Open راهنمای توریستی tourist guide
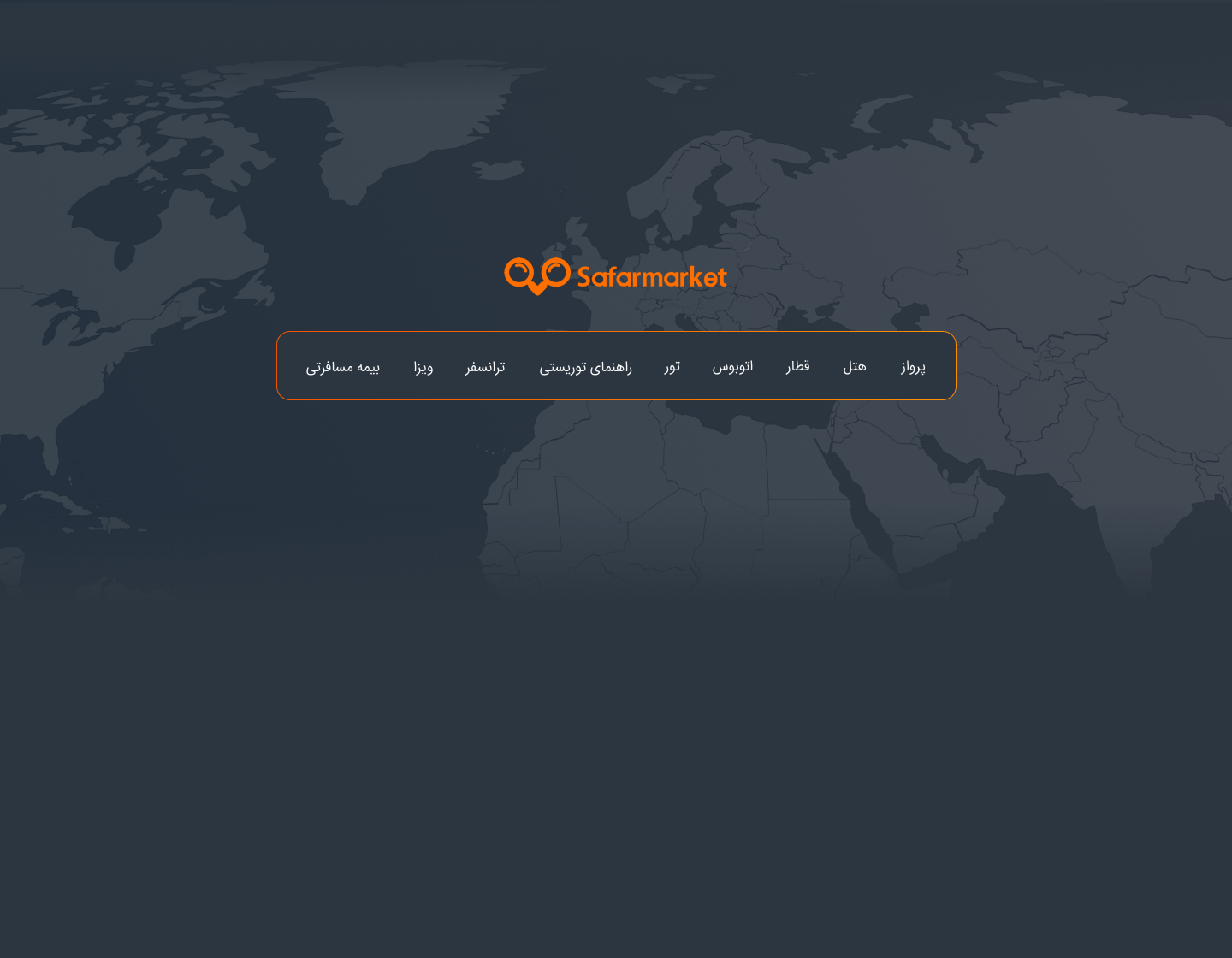This screenshot has height=958, width=1232. [x=585, y=367]
